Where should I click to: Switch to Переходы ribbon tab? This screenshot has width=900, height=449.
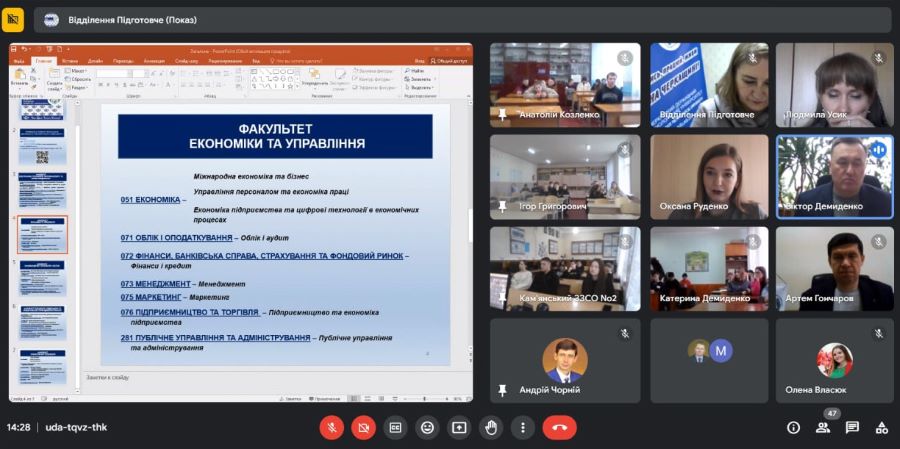(123, 61)
